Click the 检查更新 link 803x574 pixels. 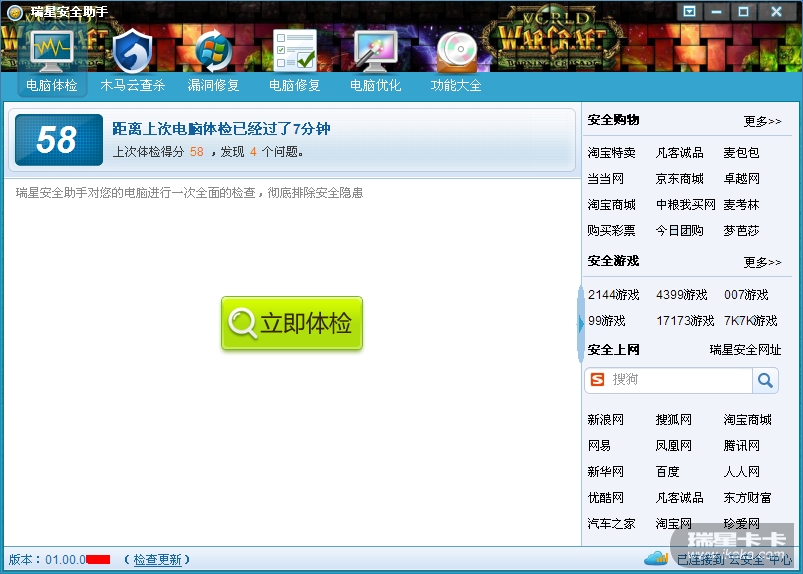[157, 559]
